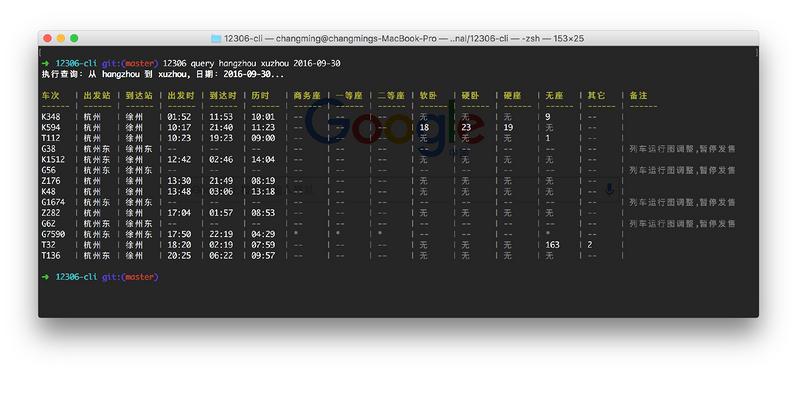
Task: Close the terminal window with the red button
Action: 47,38
